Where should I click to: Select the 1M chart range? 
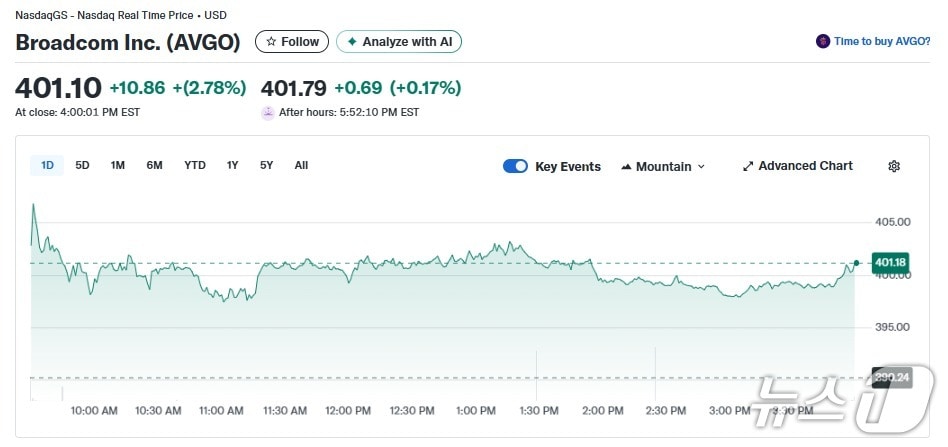[118, 165]
